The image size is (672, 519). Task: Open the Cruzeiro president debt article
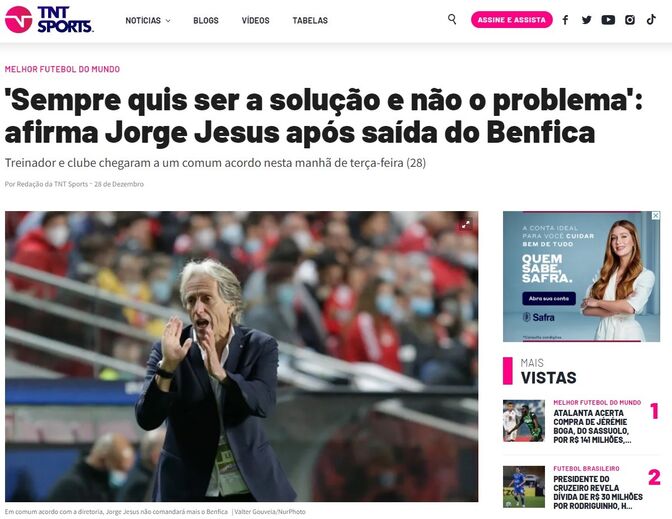[x=597, y=492]
